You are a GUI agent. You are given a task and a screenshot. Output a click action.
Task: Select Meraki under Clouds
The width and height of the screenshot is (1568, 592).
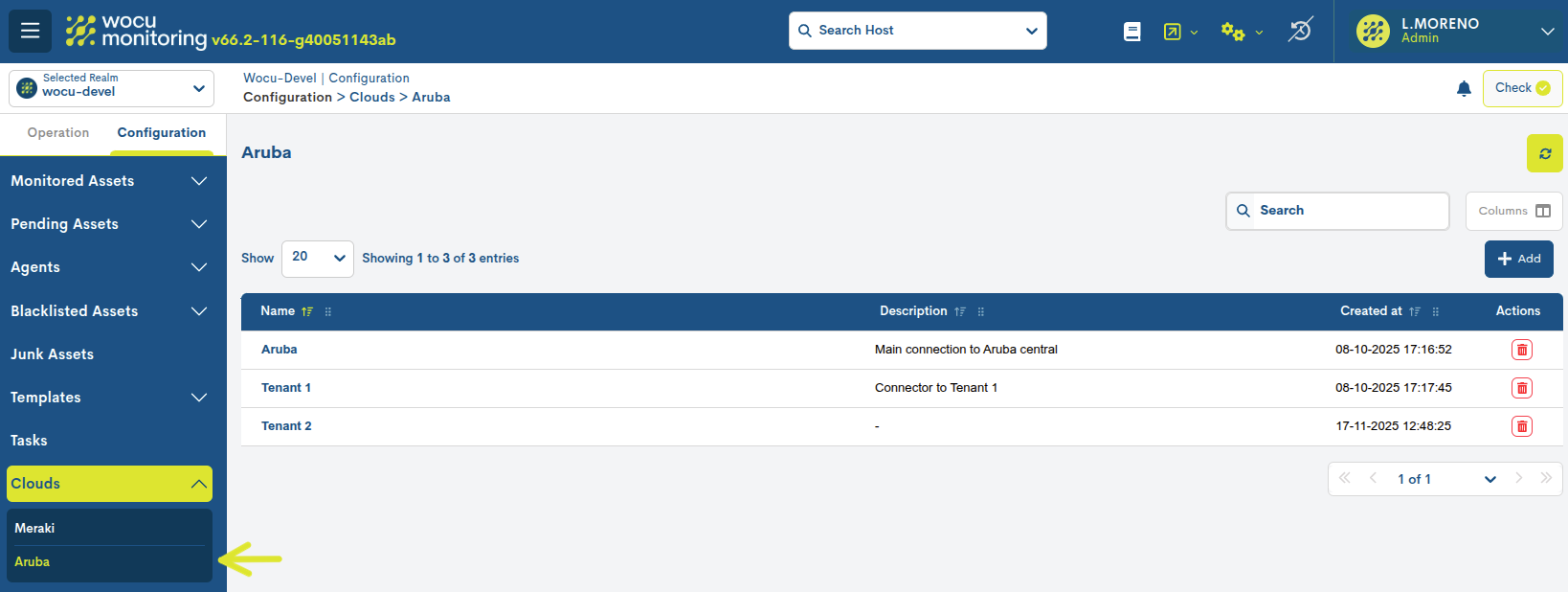(x=35, y=528)
